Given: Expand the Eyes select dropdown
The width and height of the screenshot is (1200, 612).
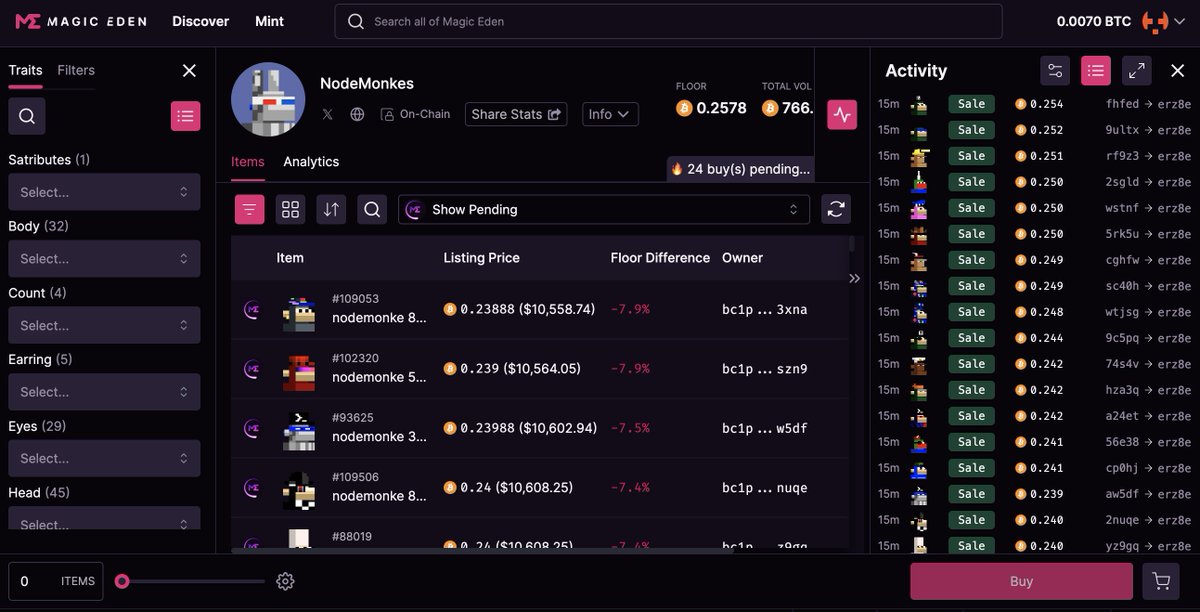Looking at the screenshot, I should pyautogui.click(x=104, y=458).
